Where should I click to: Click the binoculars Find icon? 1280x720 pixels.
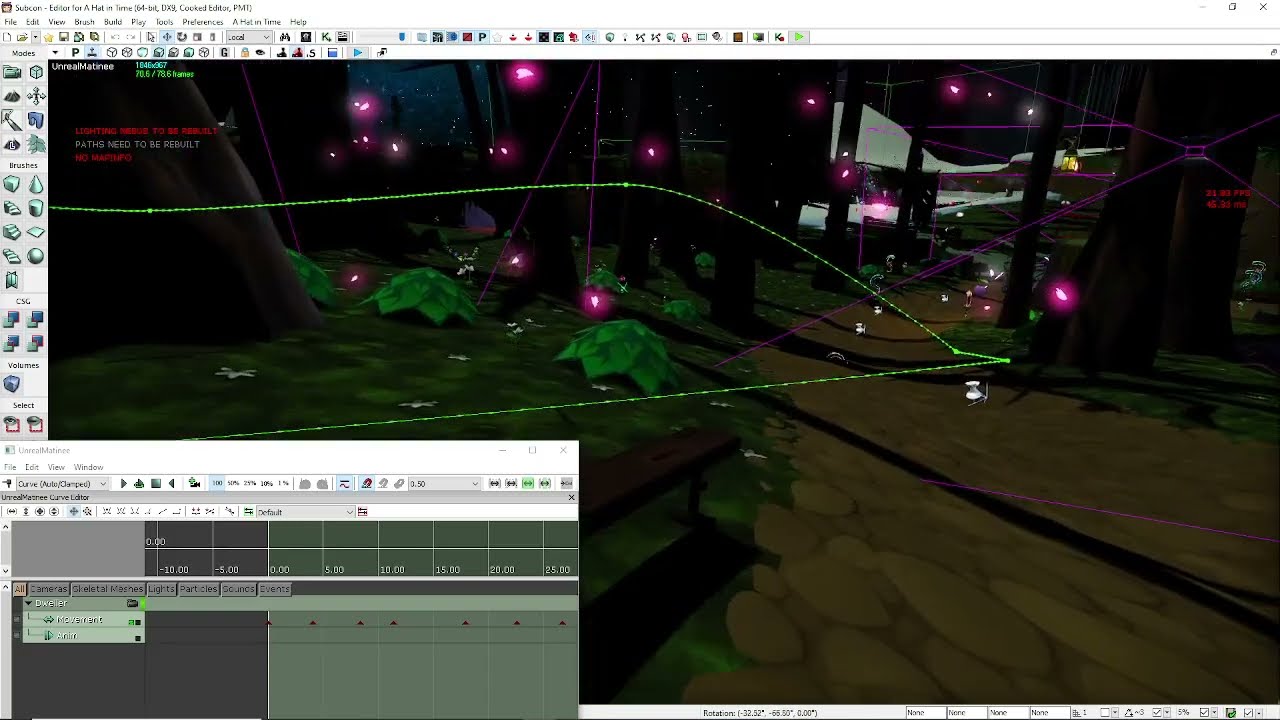[x=285, y=37]
